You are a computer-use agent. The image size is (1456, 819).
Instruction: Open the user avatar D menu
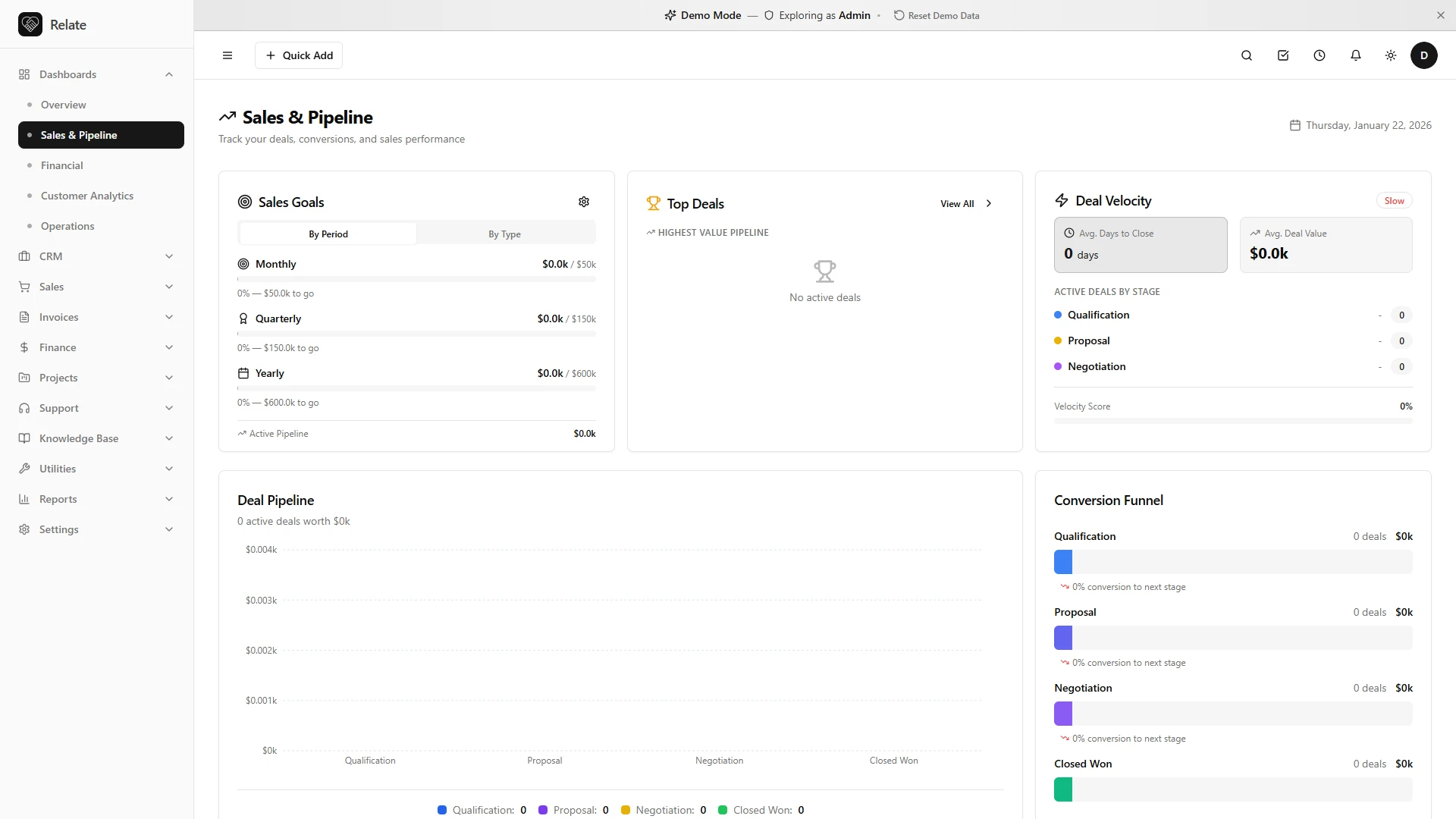click(1424, 55)
